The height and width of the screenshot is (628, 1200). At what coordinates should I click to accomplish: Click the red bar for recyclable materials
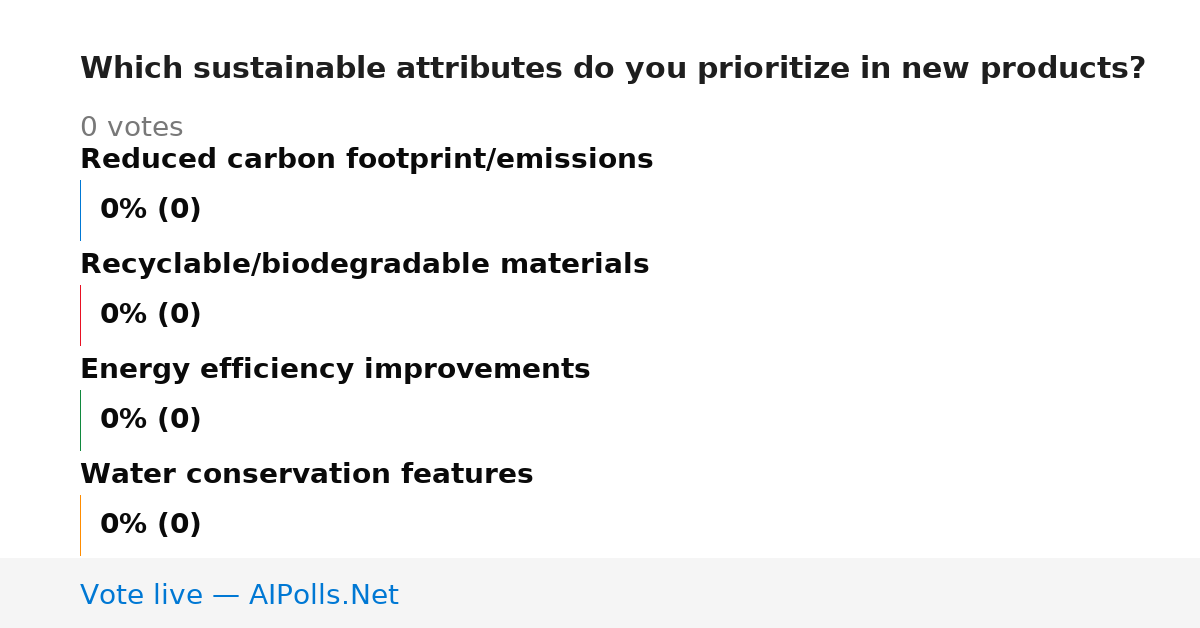coord(80,315)
